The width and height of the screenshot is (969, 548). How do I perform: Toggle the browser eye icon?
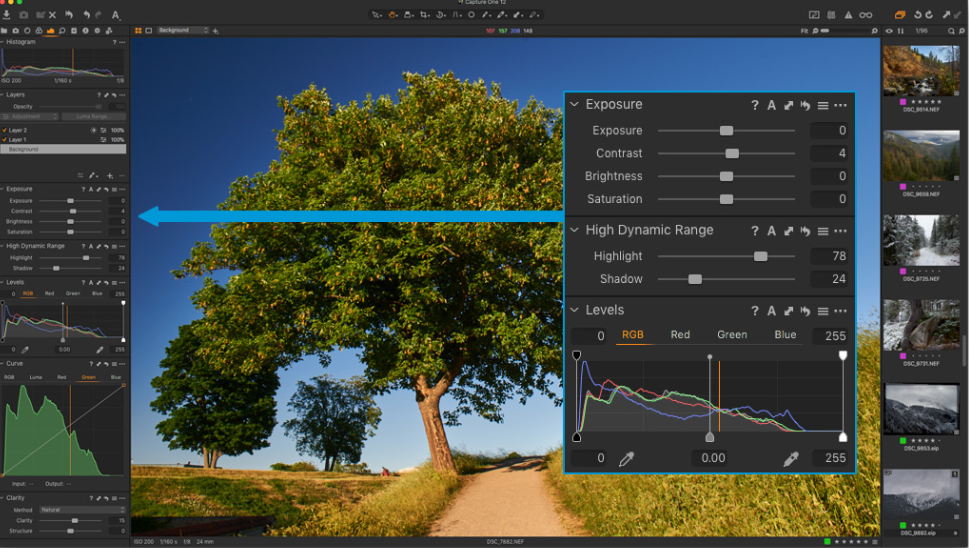889,31
